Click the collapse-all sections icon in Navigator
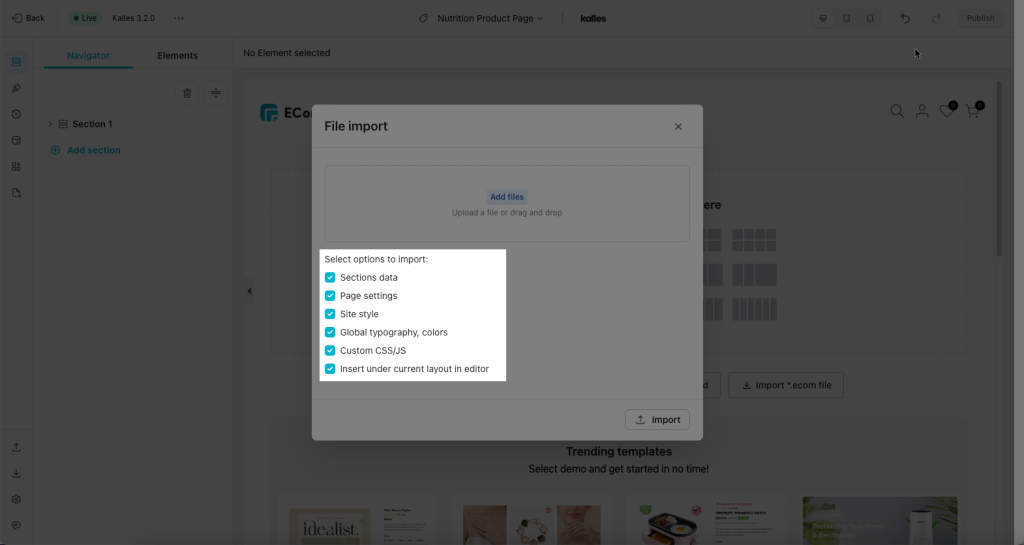 tap(216, 93)
